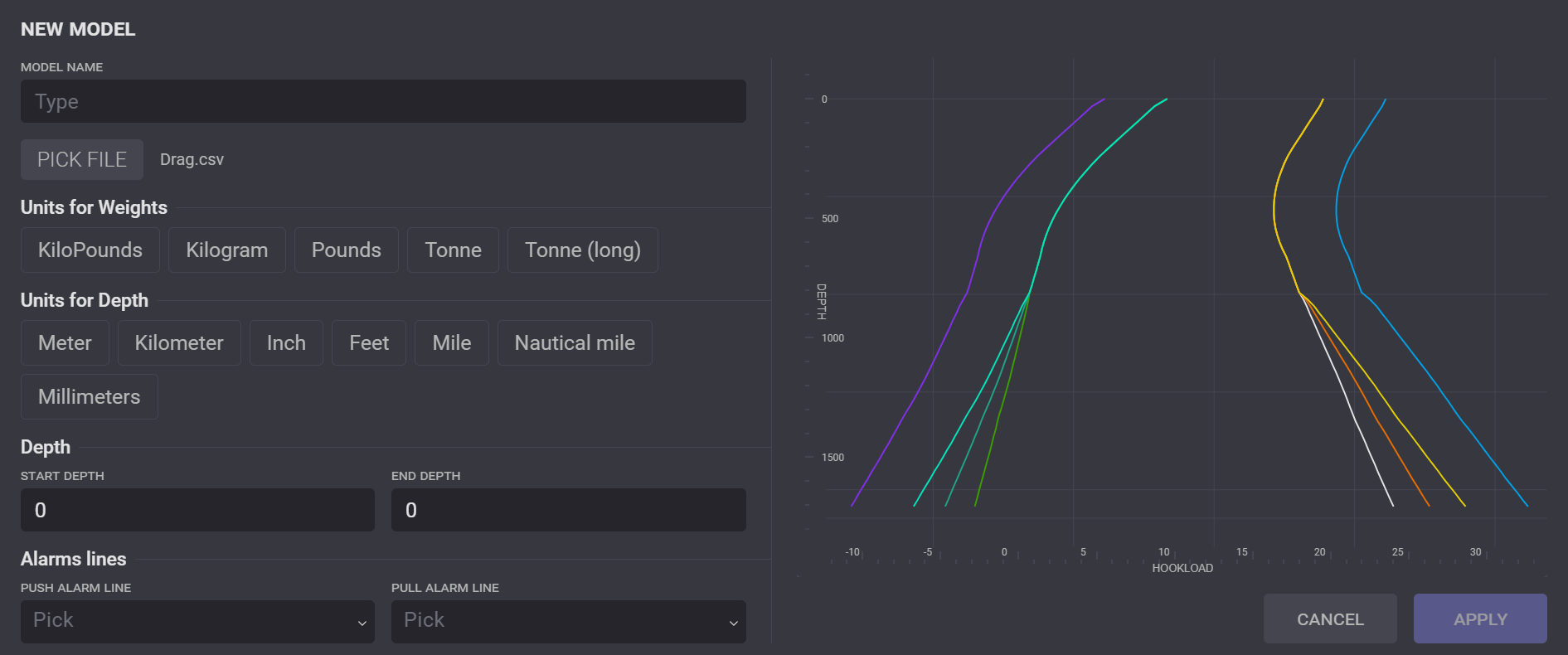Select Pounds for weight units
Image resolution: width=1568 pixels, height=655 pixels.
pos(346,250)
